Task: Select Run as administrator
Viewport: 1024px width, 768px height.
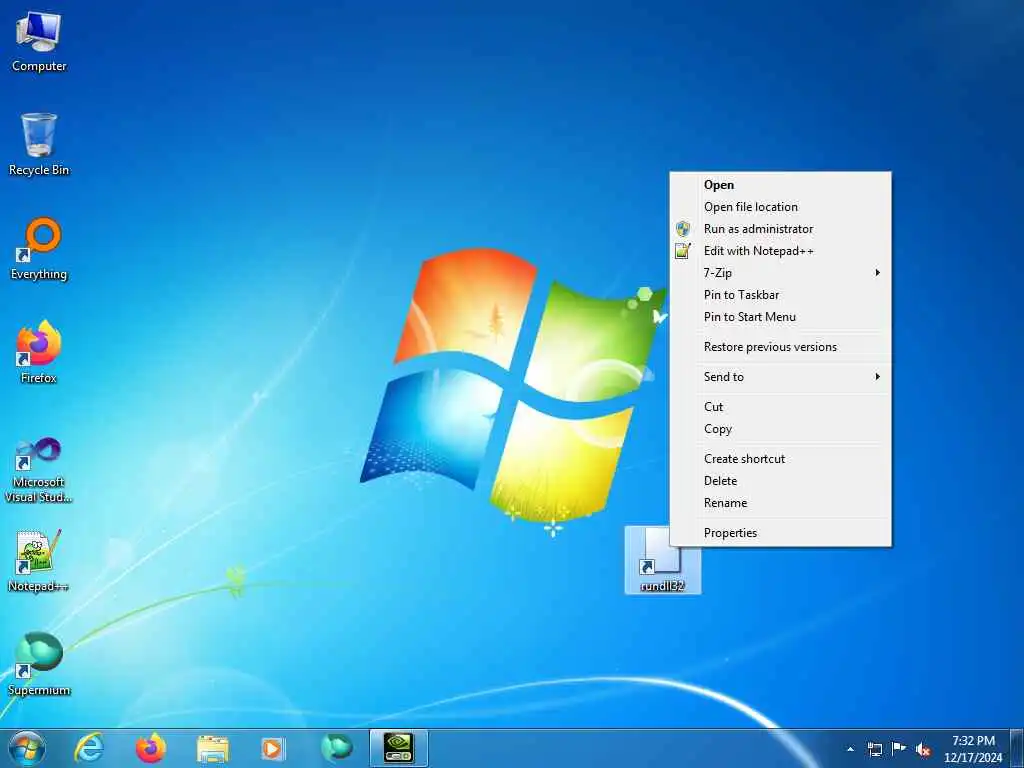Action: [780, 229]
